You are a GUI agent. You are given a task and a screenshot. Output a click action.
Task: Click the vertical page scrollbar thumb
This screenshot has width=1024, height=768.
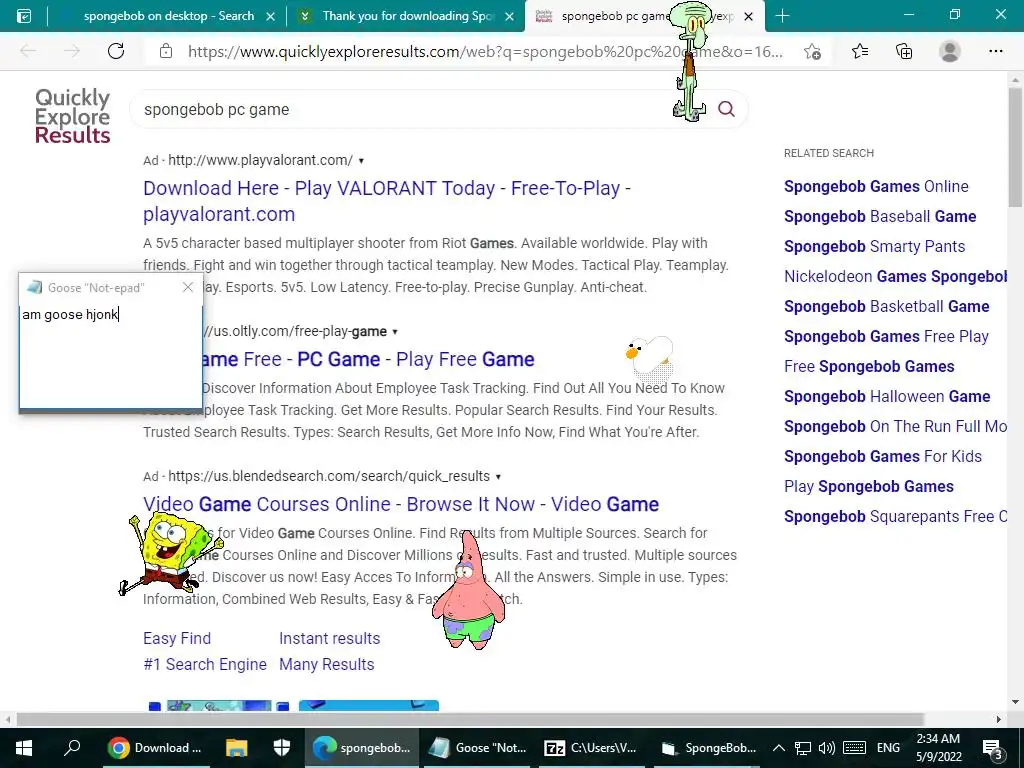click(1015, 147)
